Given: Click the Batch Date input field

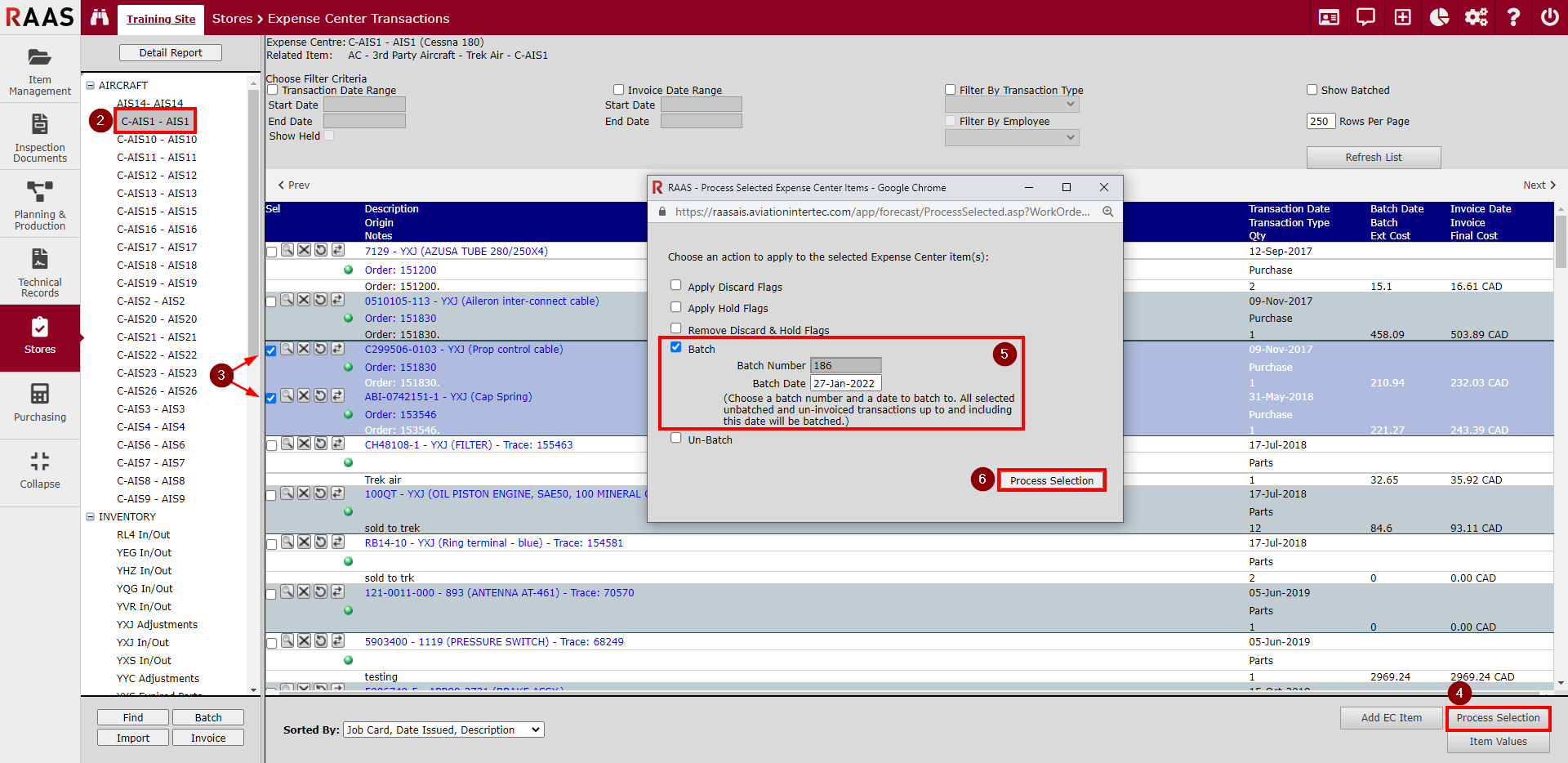Looking at the screenshot, I should pos(845,383).
